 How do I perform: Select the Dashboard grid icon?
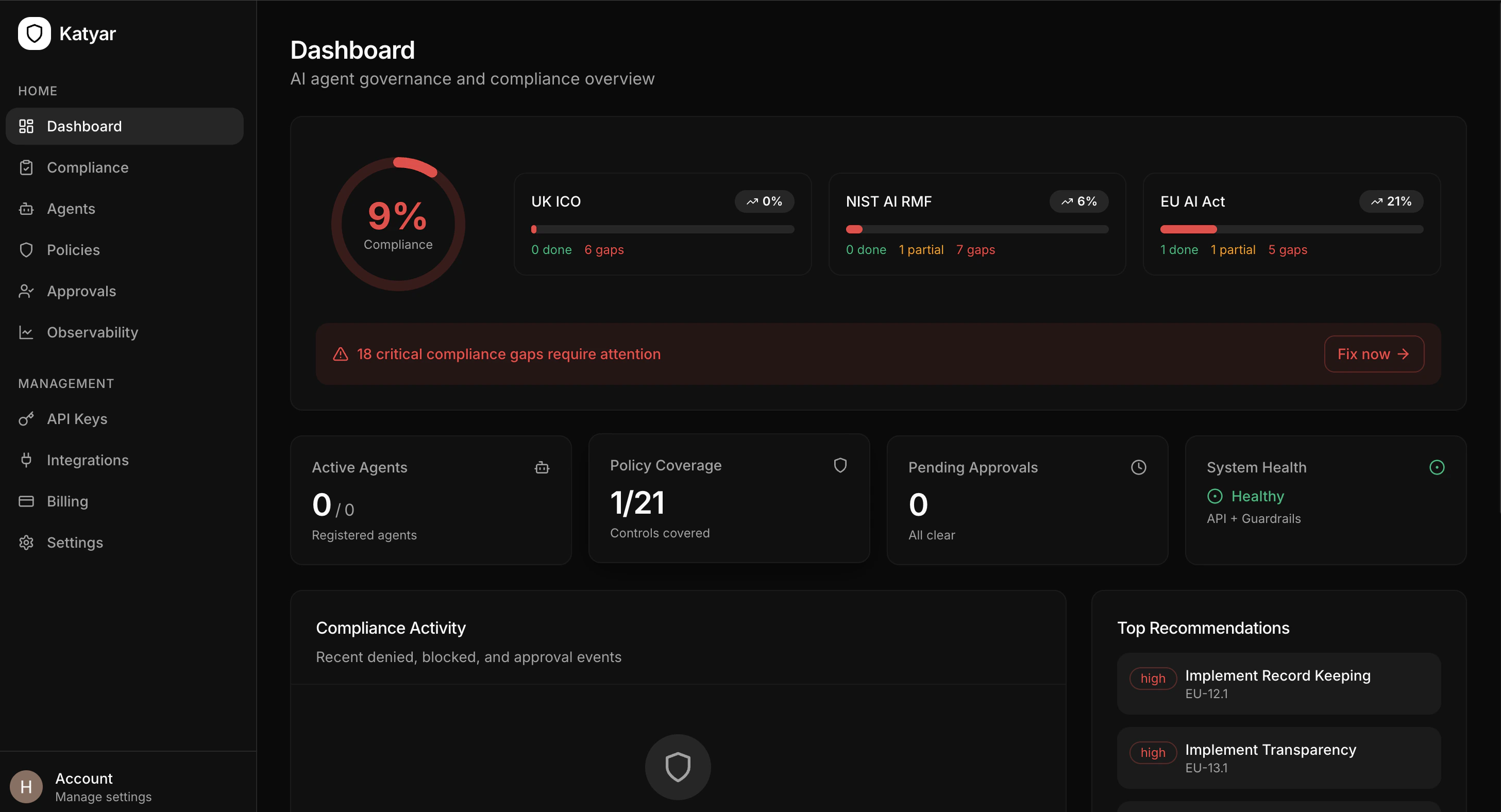pyautogui.click(x=27, y=126)
